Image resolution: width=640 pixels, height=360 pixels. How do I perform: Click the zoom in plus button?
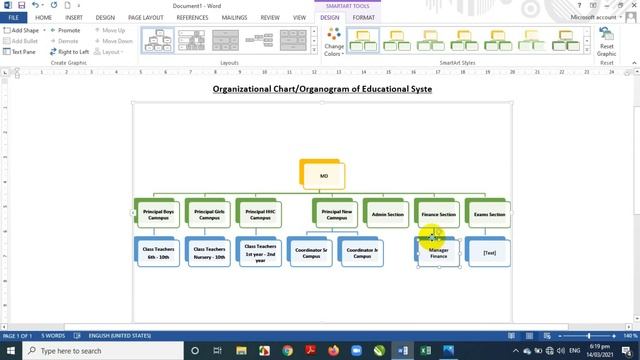click(x=613, y=336)
